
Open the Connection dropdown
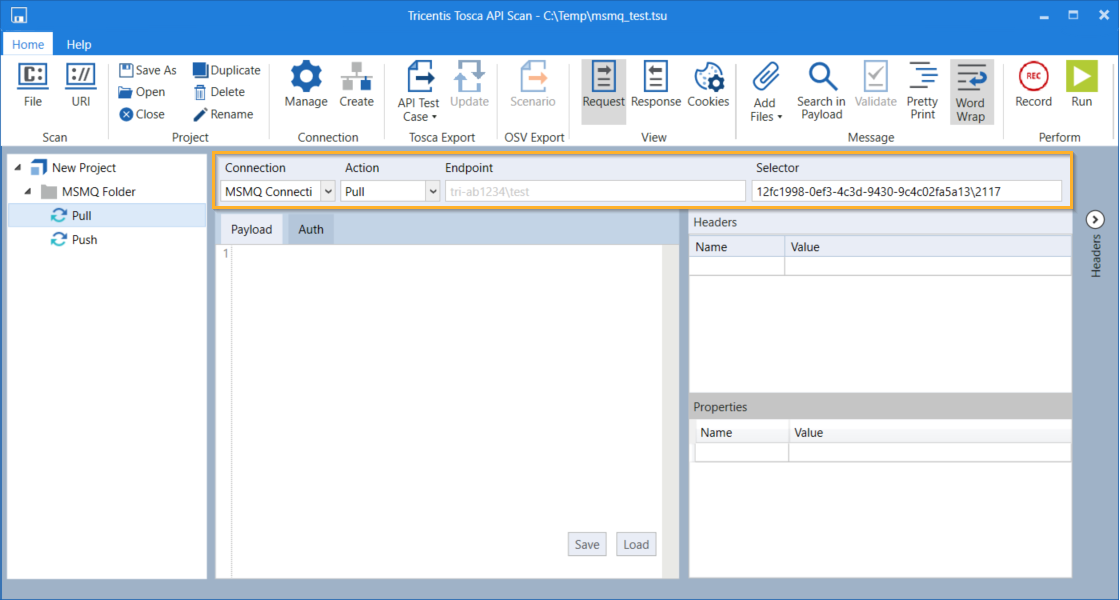[327, 191]
